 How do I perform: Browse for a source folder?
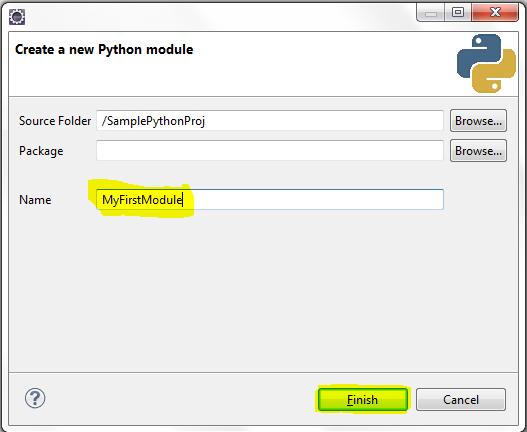click(x=478, y=121)
